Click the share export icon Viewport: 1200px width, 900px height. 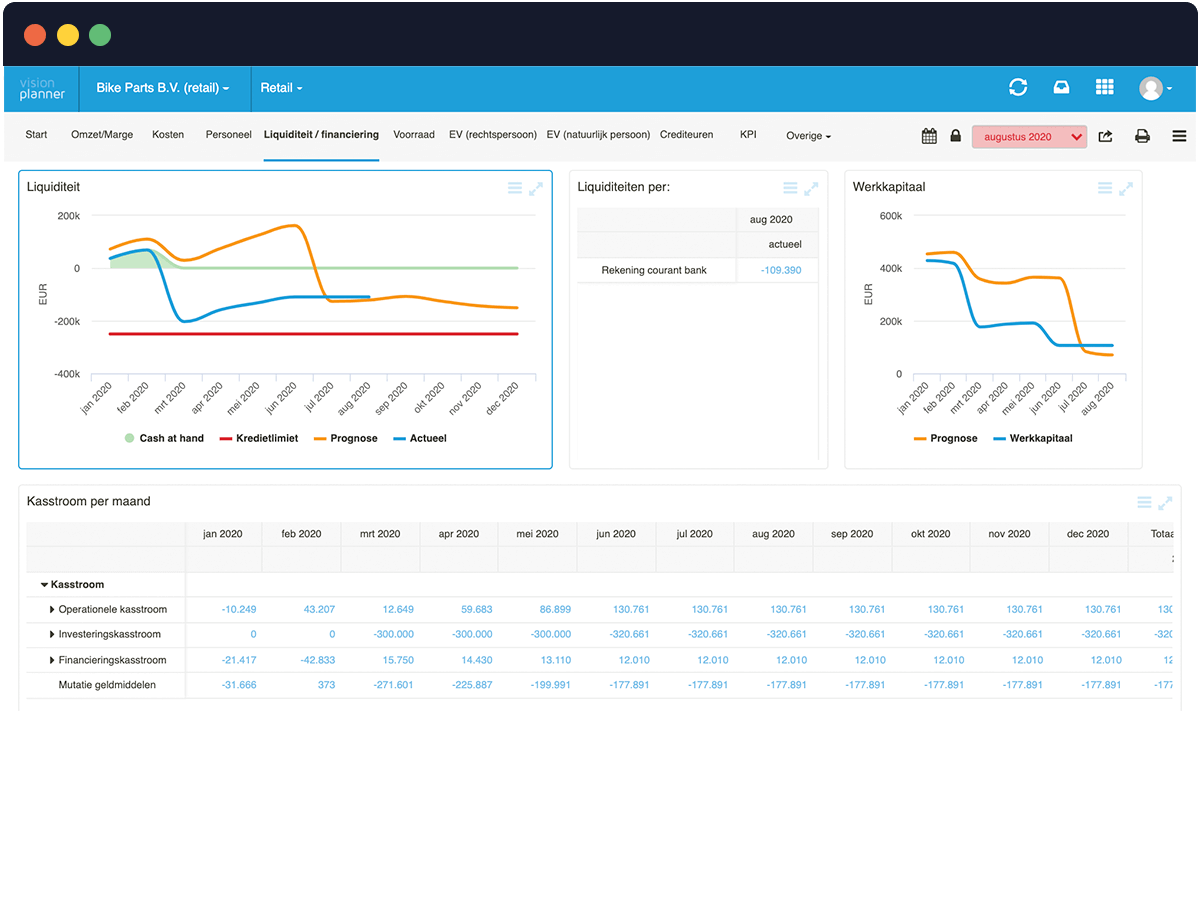[1105, 136]
